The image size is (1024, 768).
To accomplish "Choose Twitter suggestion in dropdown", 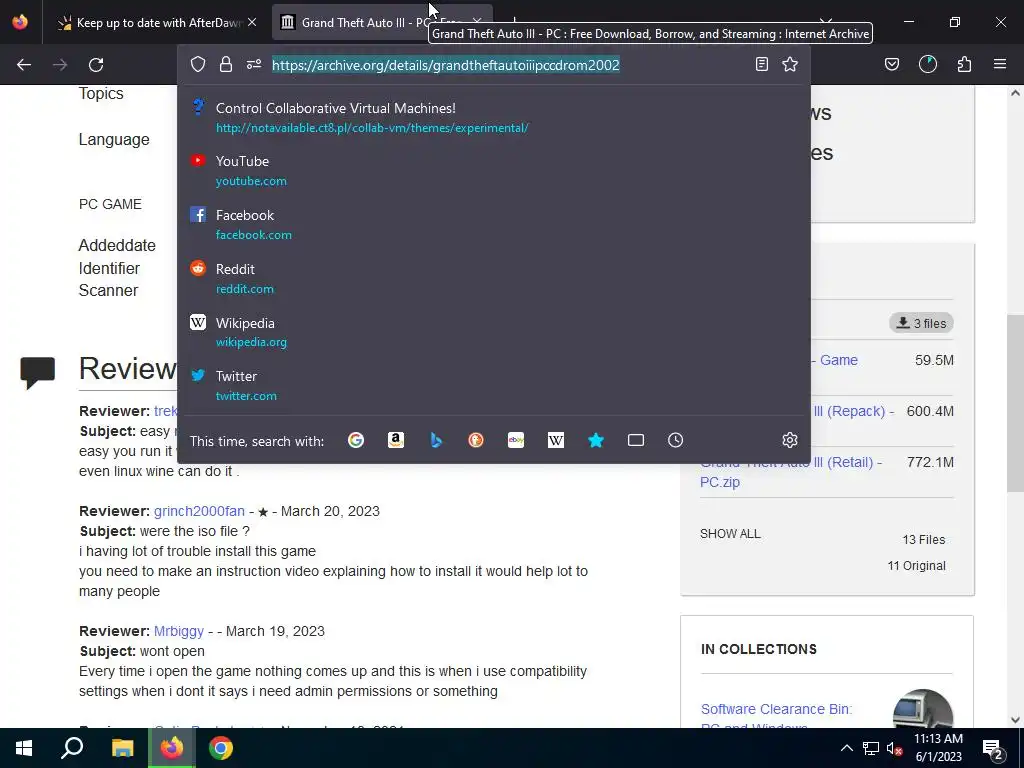I will (494, 386).
